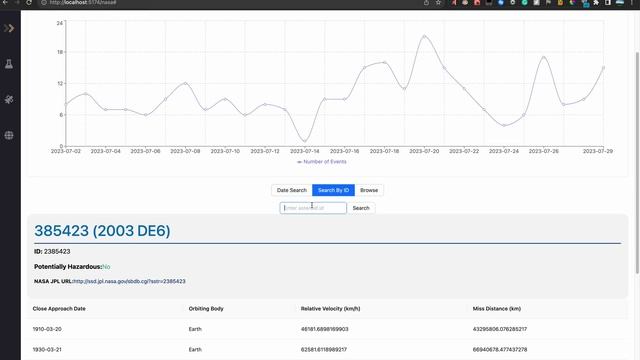Click the chart peak point at 2023-07-20
Image resolution: width=640 pixels, height=360 pixels.
[424, 36]
